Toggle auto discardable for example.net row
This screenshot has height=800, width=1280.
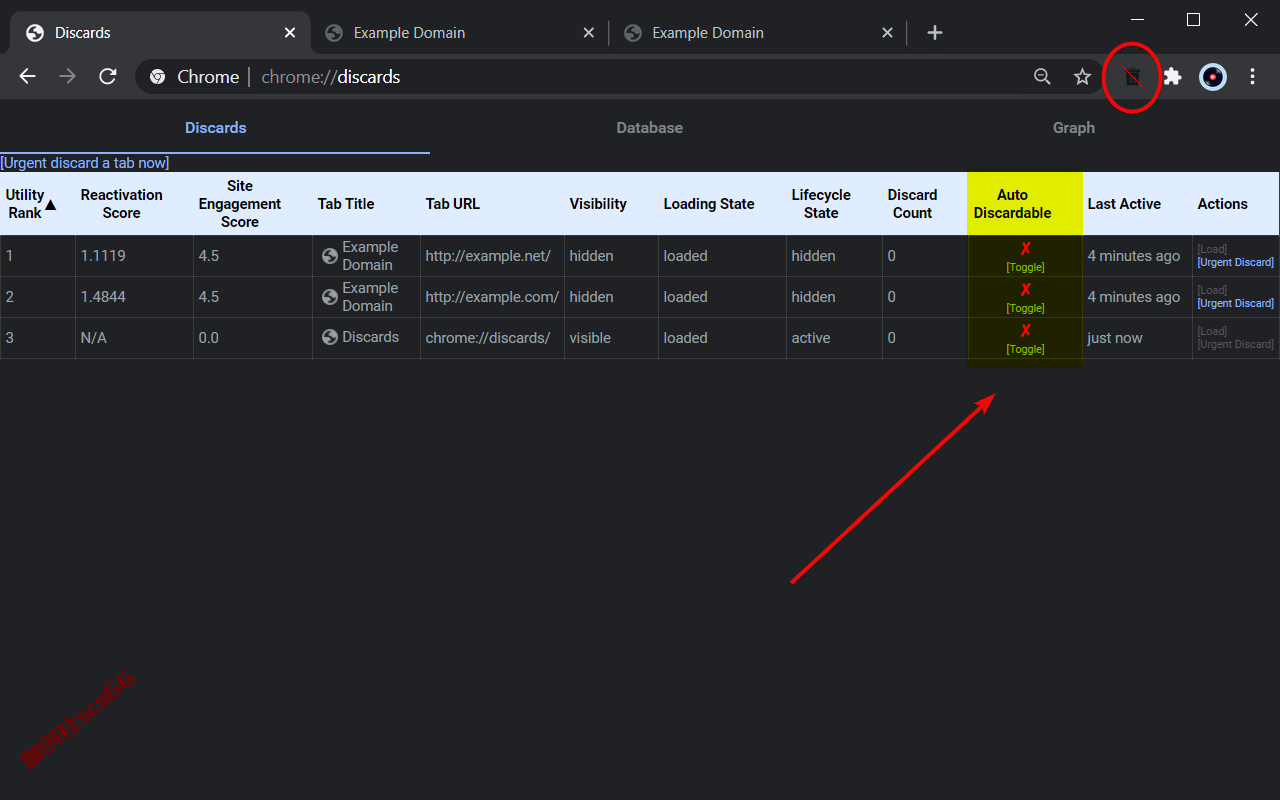pyautogui.click(x=1025, y=268)
